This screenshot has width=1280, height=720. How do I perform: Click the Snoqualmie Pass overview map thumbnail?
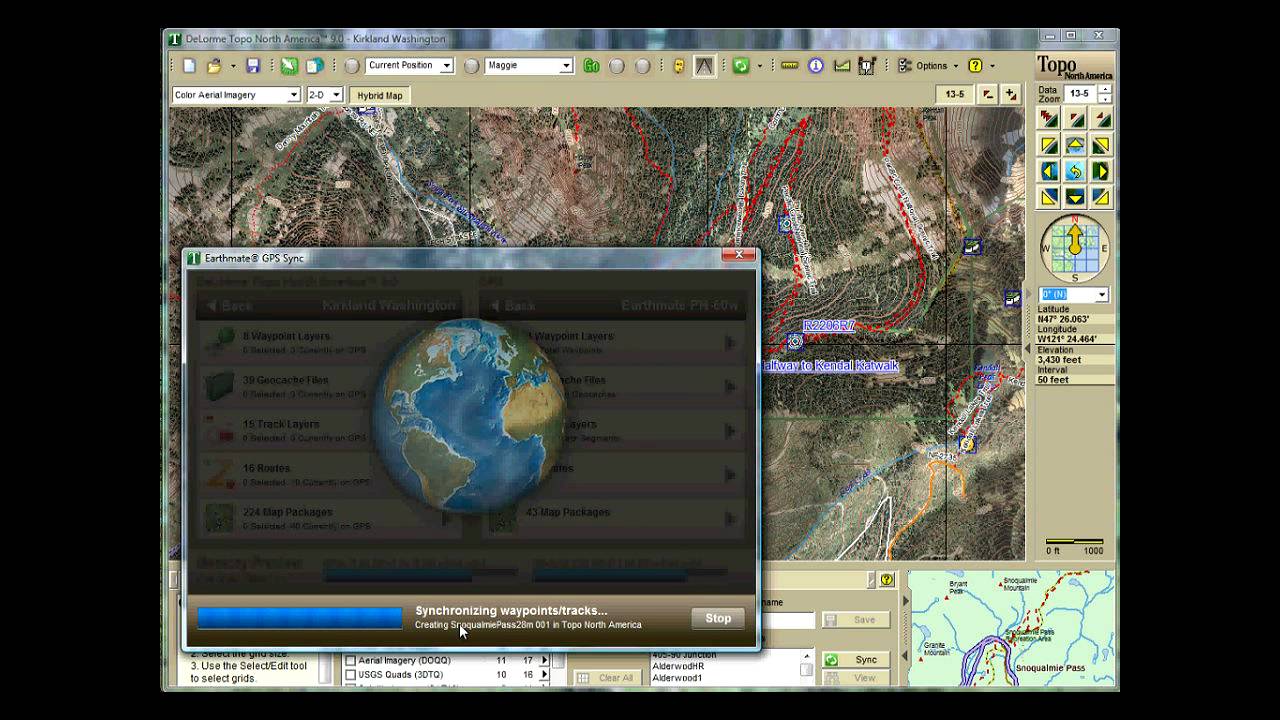tap(1010, 628)
